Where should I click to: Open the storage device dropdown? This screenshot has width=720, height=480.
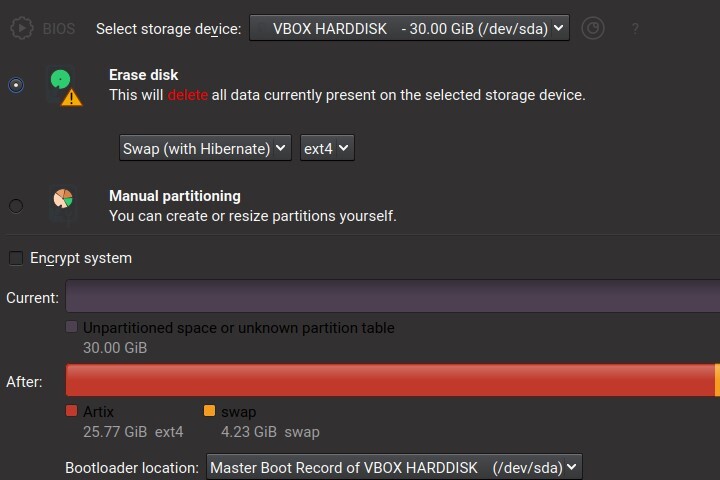[x=409, y=28]
